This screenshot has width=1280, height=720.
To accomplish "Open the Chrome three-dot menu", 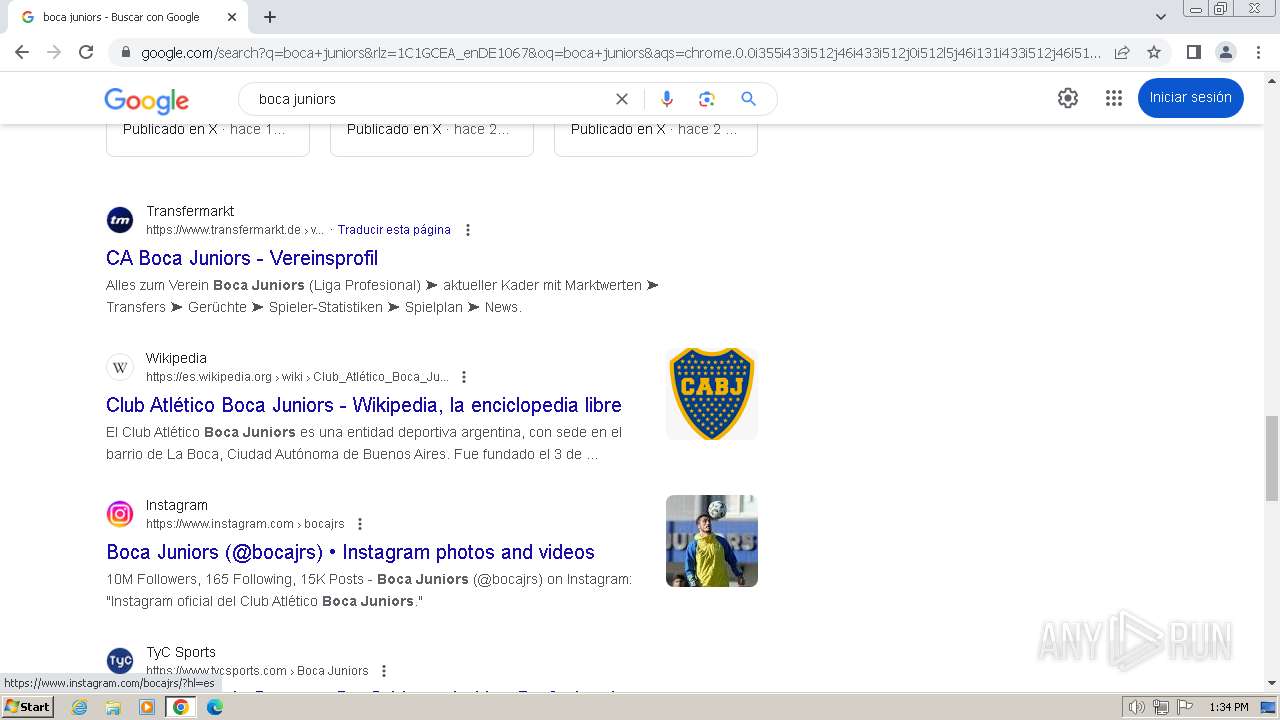I will click(1258, 52).
